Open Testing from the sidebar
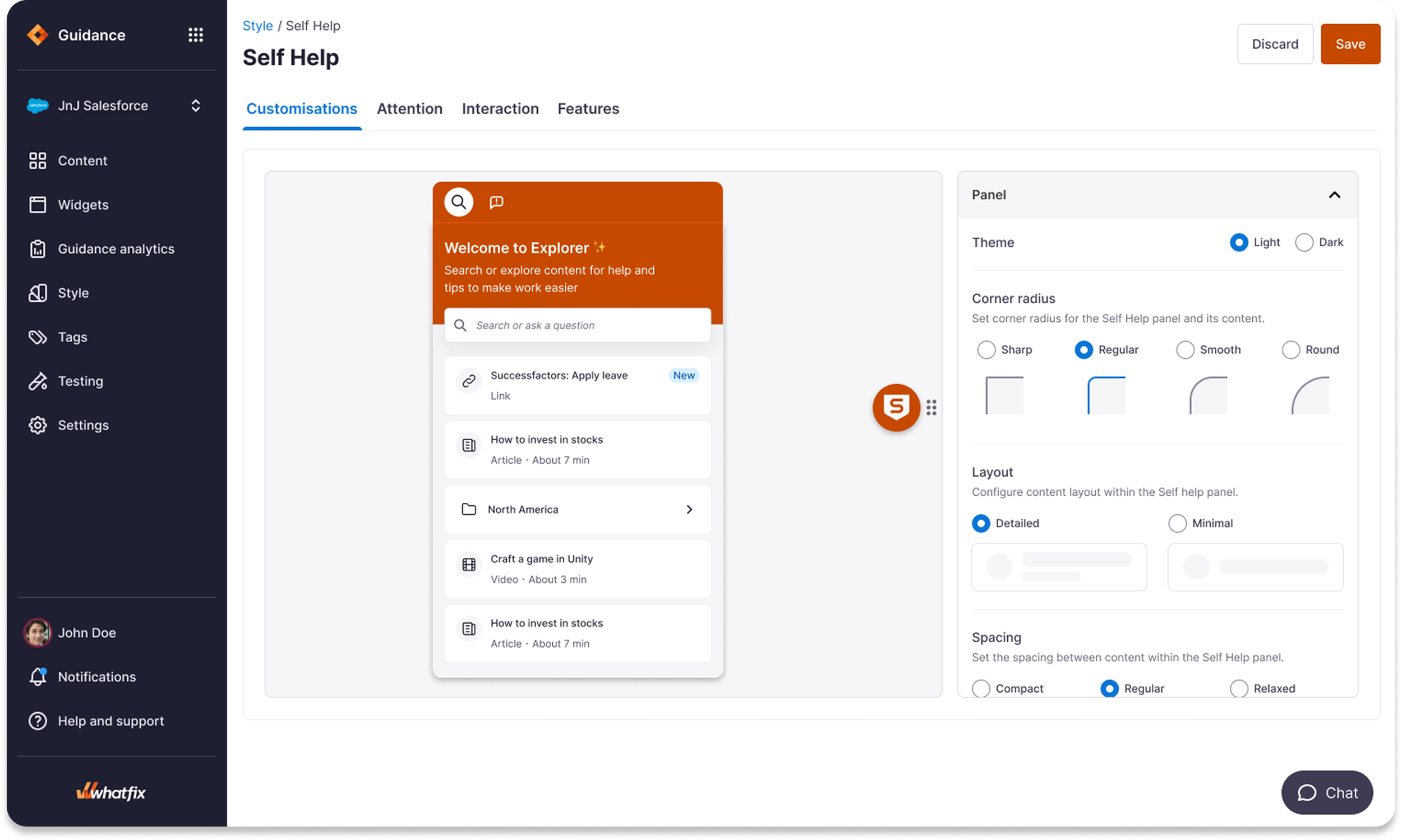Viewport: 1402px width, 840px height. [80, 381]
